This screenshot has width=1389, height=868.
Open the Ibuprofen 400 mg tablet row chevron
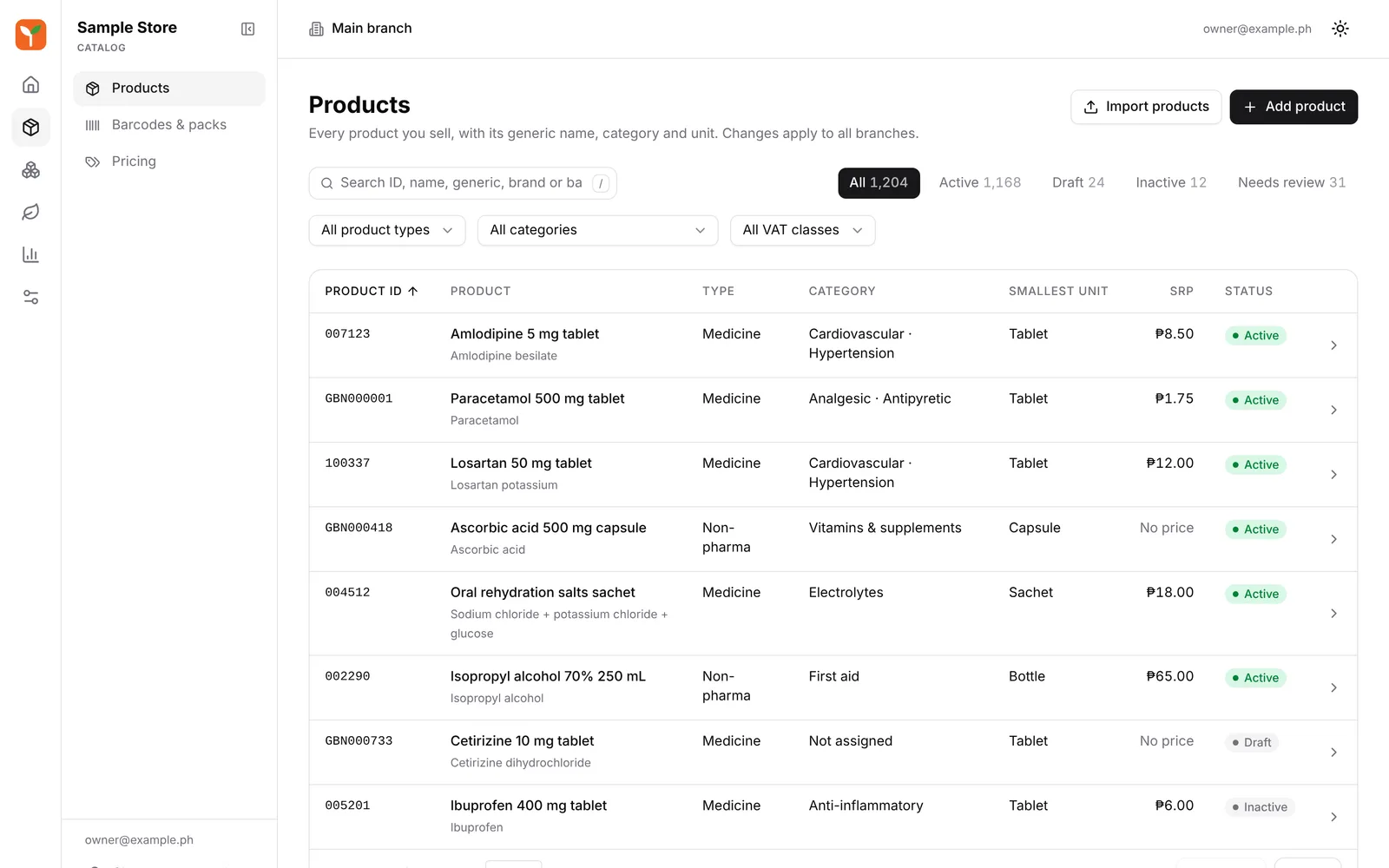coord(1333,817)
